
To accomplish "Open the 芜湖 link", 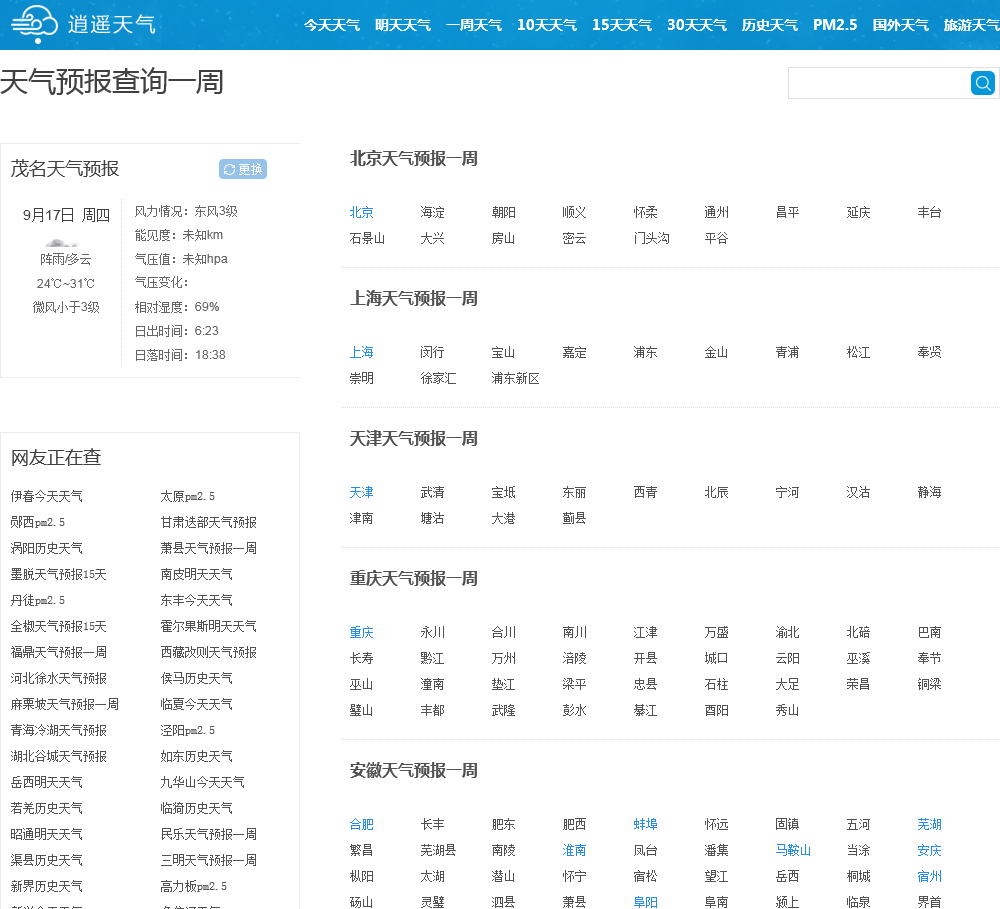I will pos(929,825).
